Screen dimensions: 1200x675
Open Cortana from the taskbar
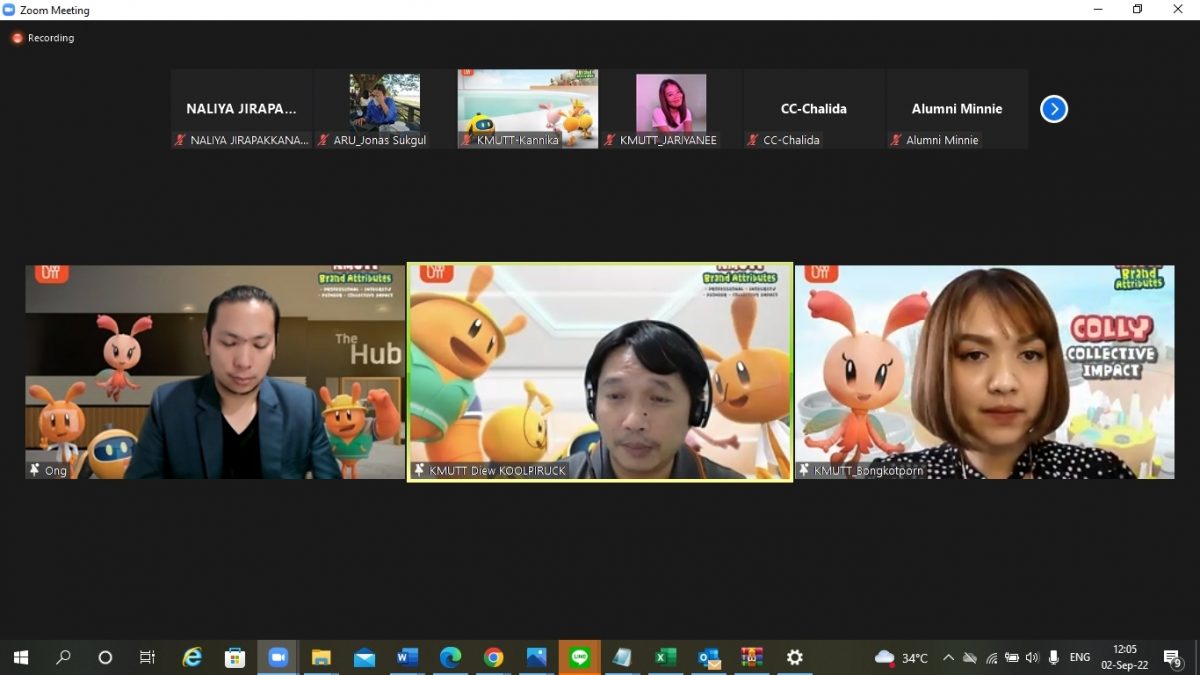105,657
